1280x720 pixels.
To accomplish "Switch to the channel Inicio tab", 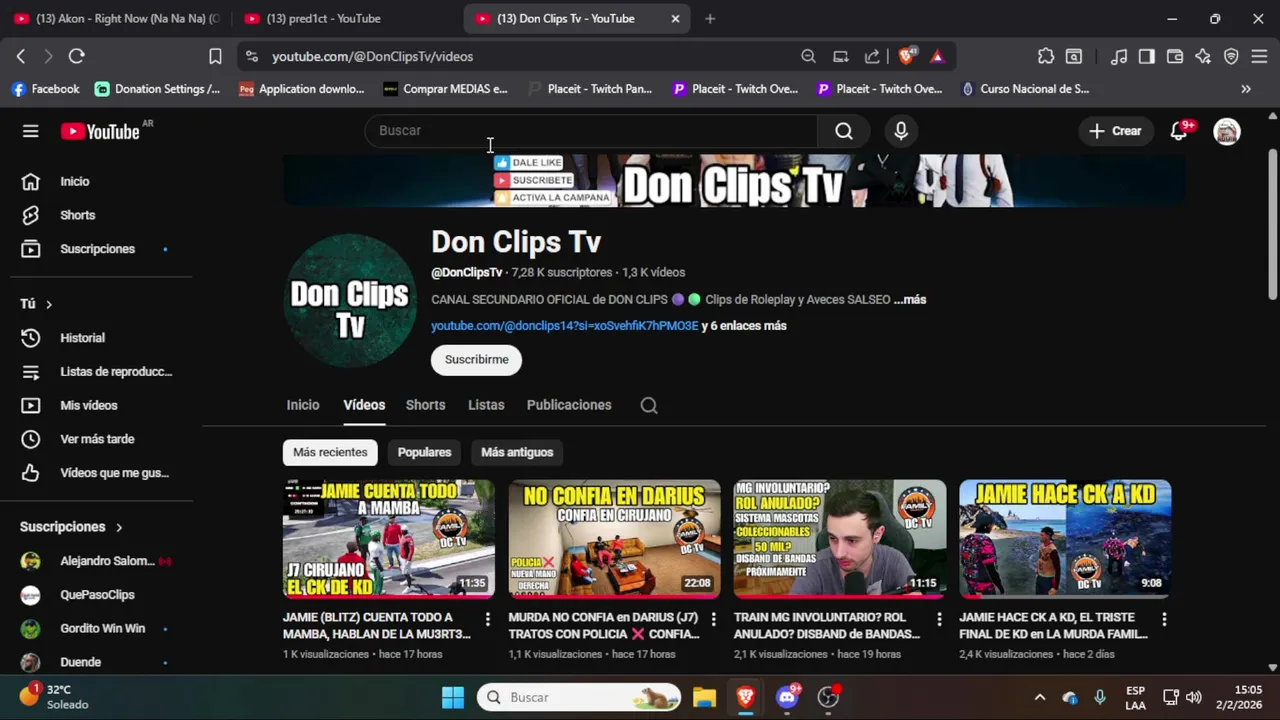I will (303, 405).
